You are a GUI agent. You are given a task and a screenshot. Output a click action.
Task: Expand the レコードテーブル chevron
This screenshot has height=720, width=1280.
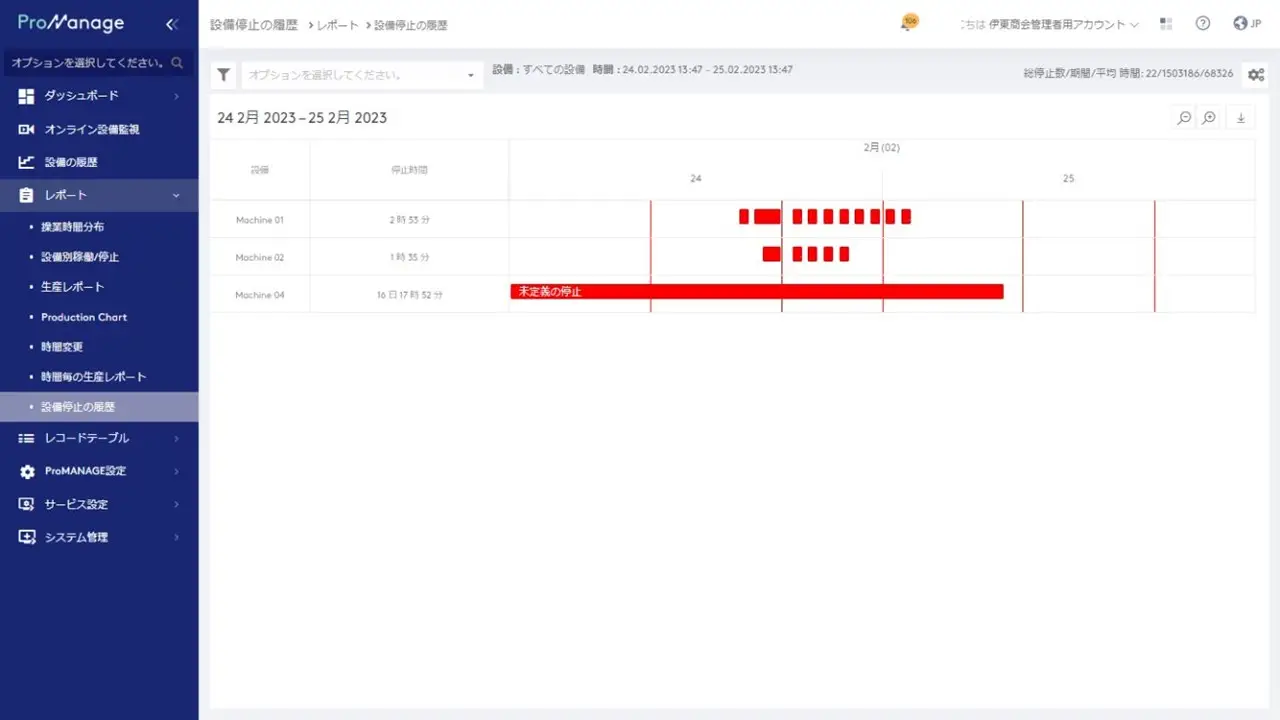point(176,438)
